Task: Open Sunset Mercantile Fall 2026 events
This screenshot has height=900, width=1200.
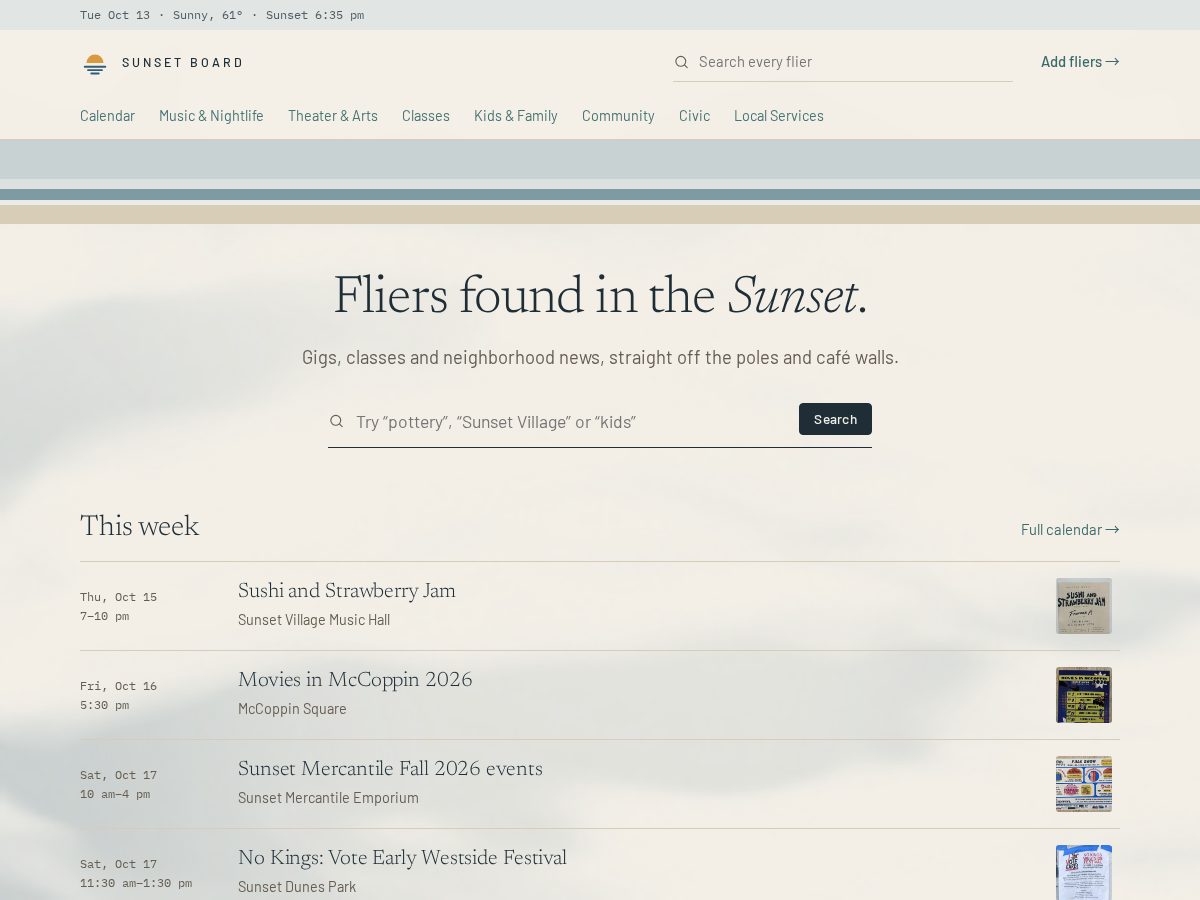Action: click(x=390, y=769)
